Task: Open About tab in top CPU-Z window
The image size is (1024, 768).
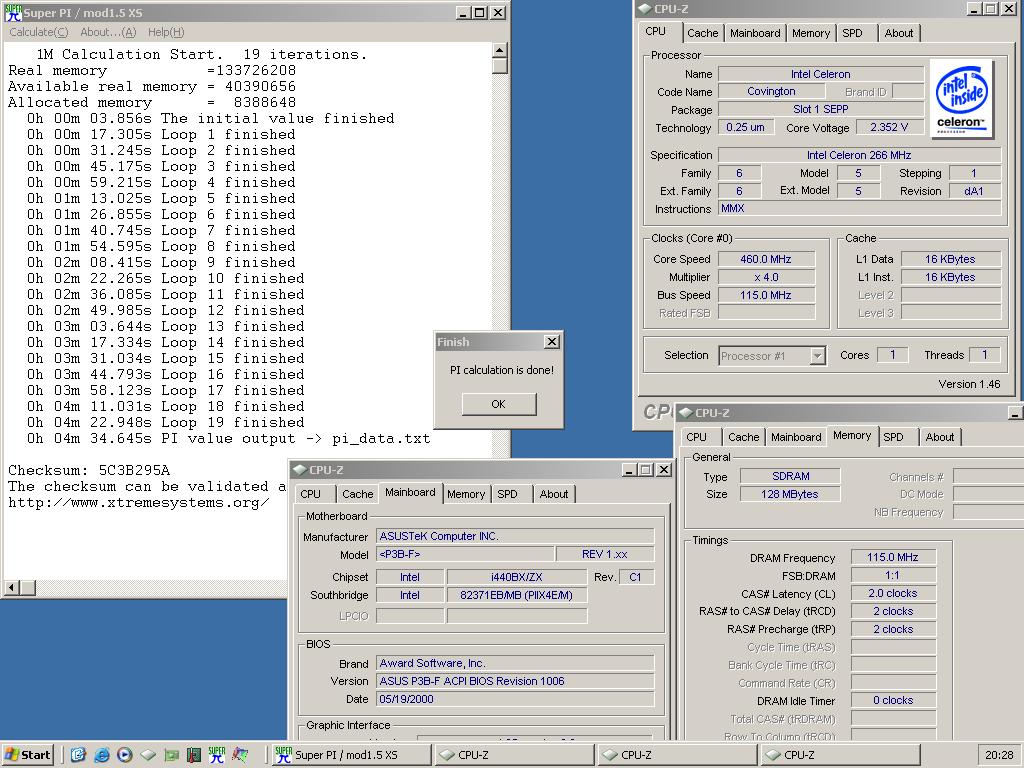Action: point(899,33)
